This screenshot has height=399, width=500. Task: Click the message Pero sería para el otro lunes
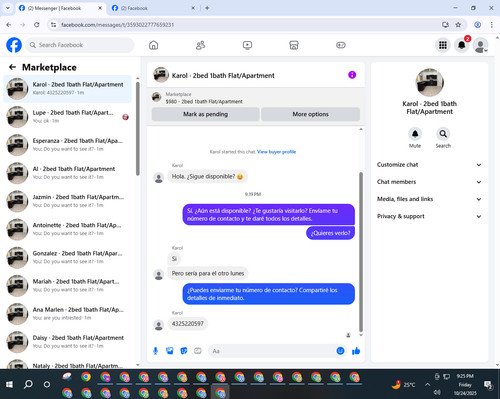(x=208, y=273)
